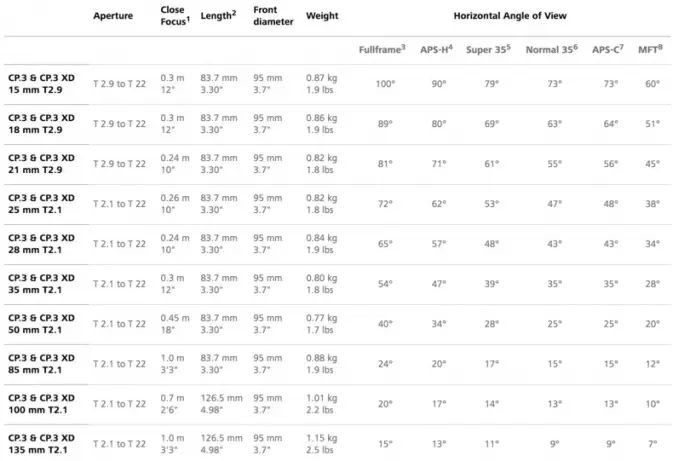Image resolution: width=690 pixels, height=461 pixels.
Task: Click the Normal 35 subheader
Action: (x=552, y=49)
